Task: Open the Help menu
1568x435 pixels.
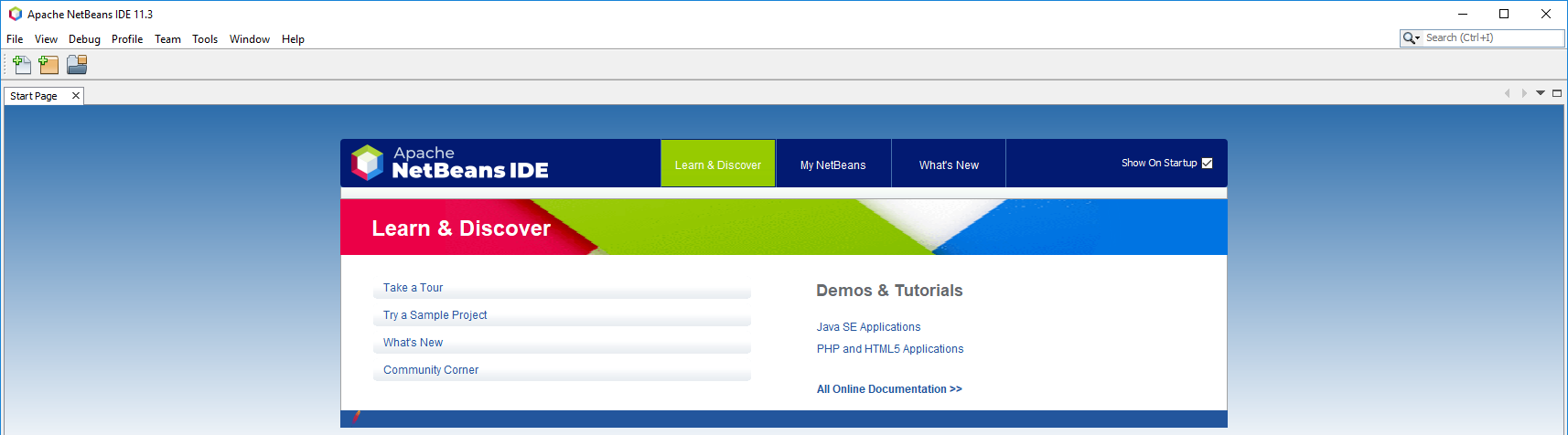Action: coord(293,39)
